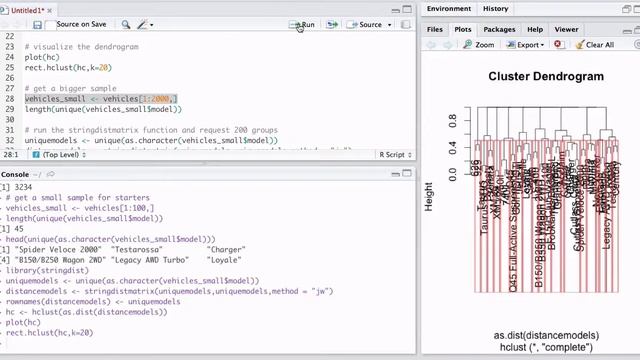This screenshot has height=360, width=640.
Task: Maximize the Console pane
Action: coord(407,173)
